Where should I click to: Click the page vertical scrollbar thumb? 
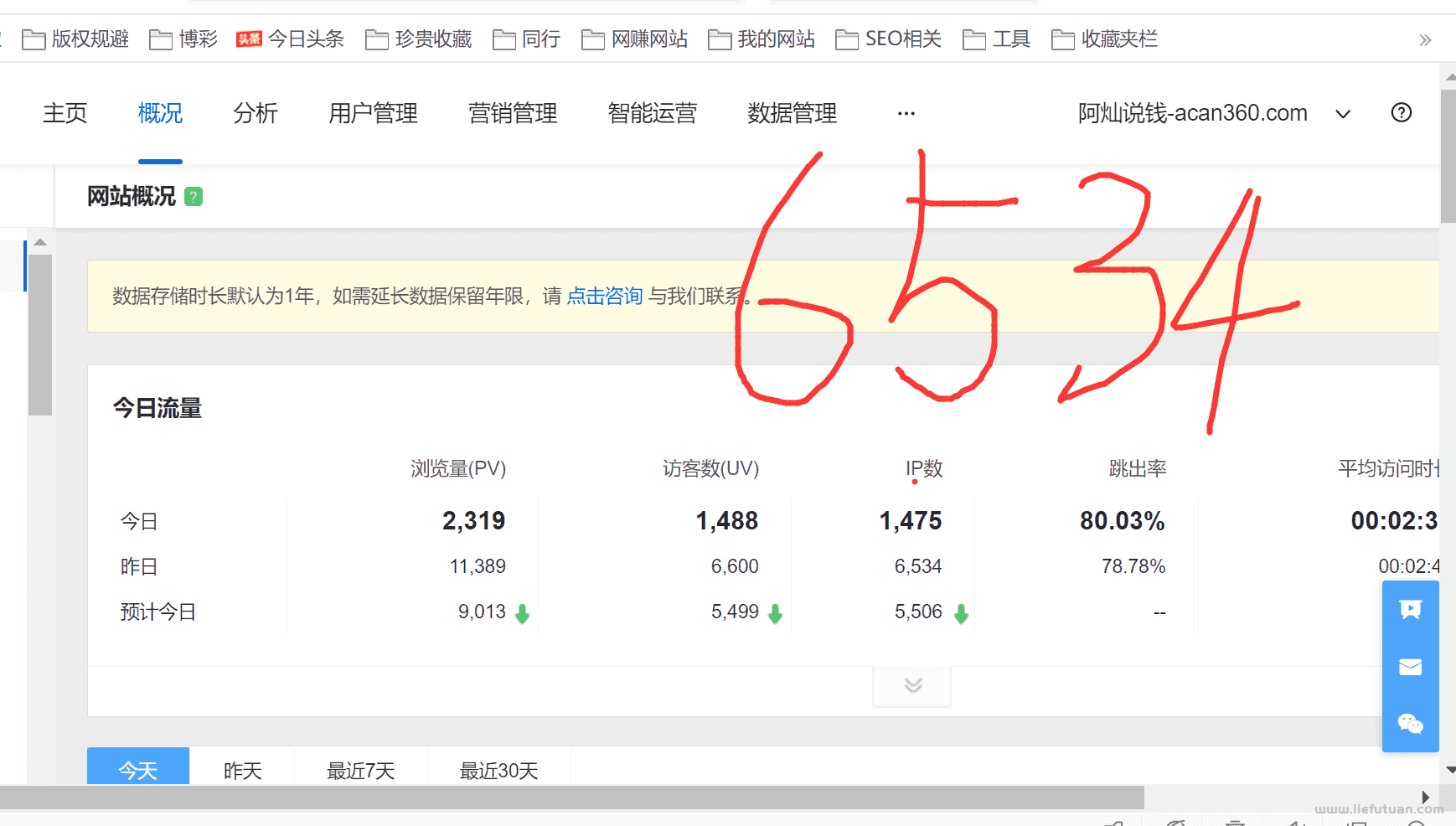pos(1448,156)
